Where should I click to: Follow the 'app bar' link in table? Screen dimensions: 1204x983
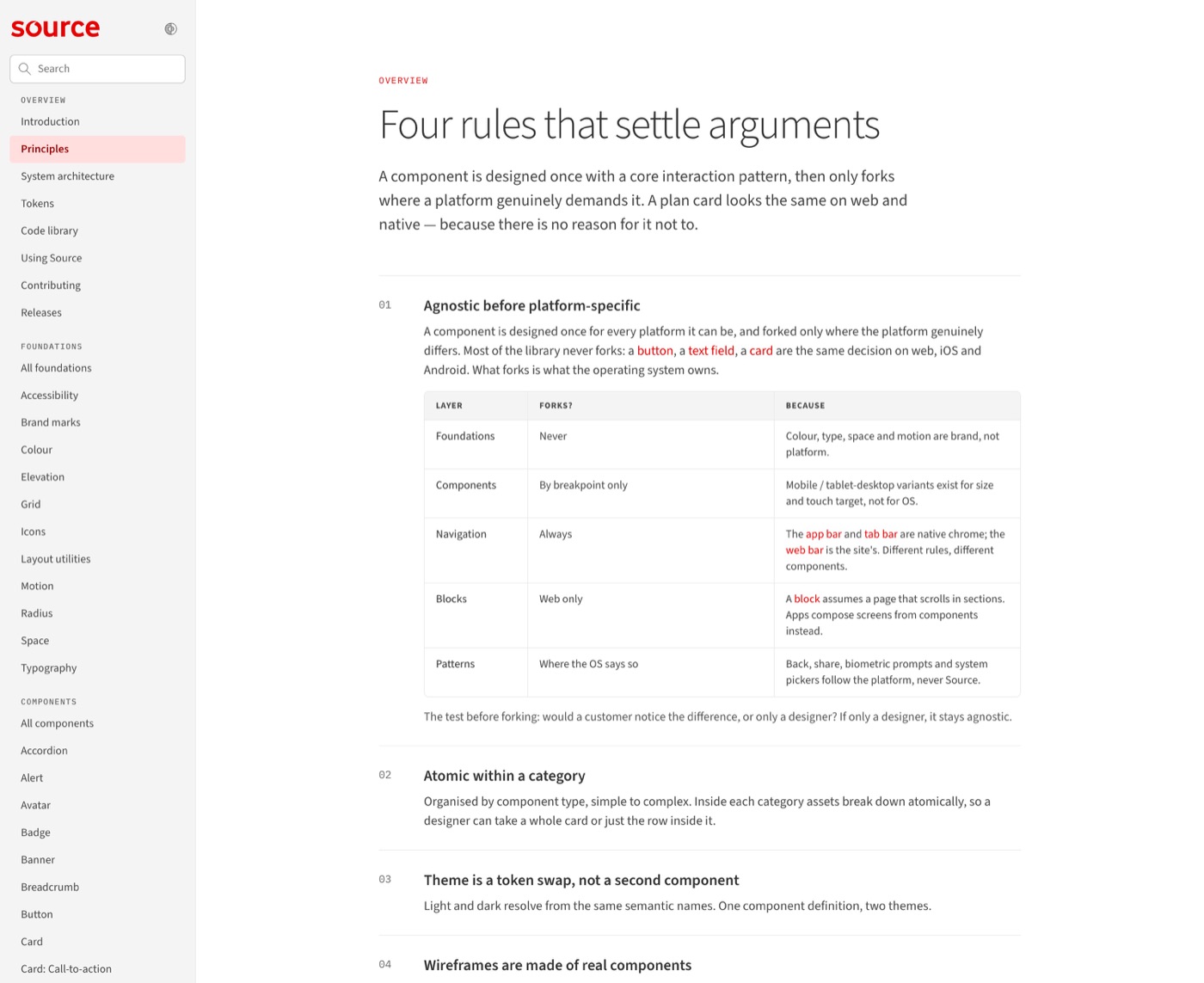coord(824,534)
